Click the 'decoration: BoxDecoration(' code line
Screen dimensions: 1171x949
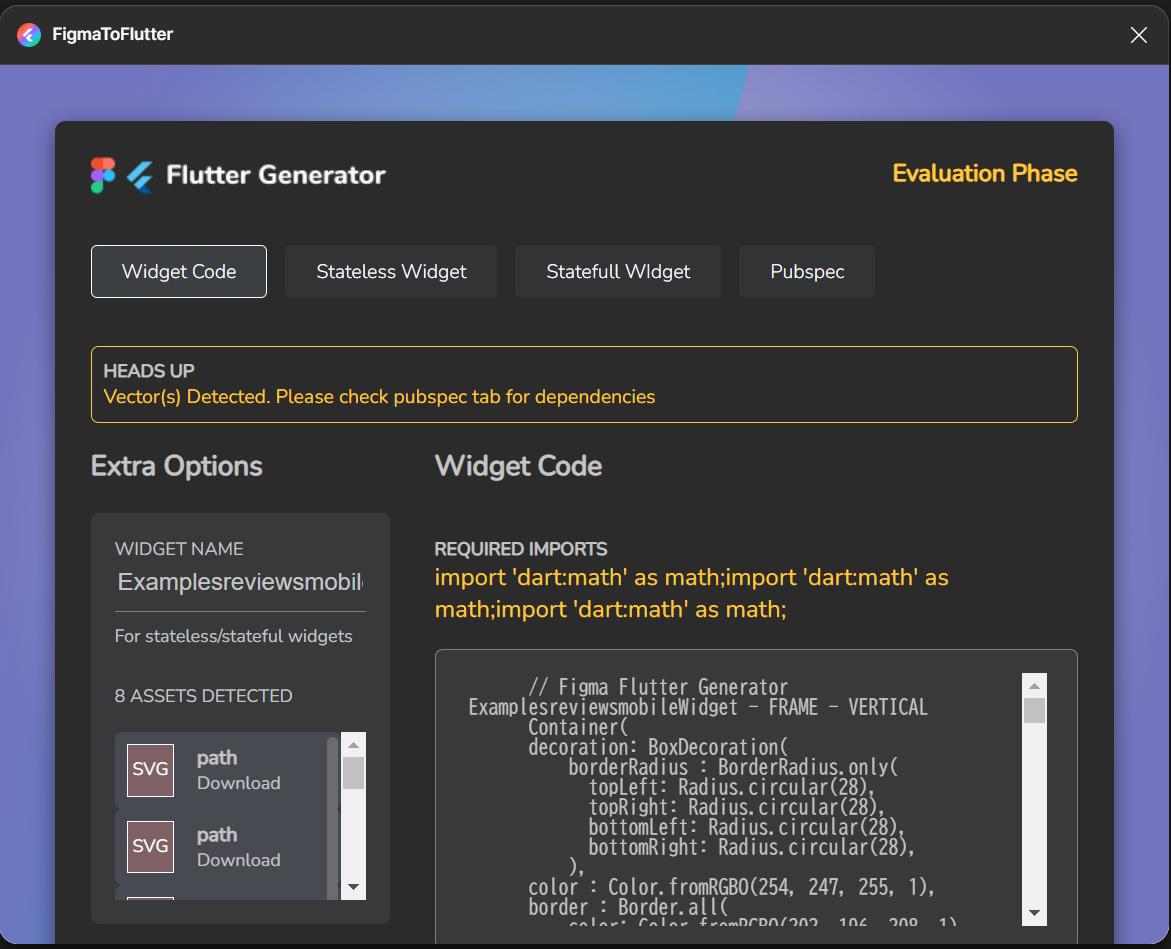click(657, 747)
